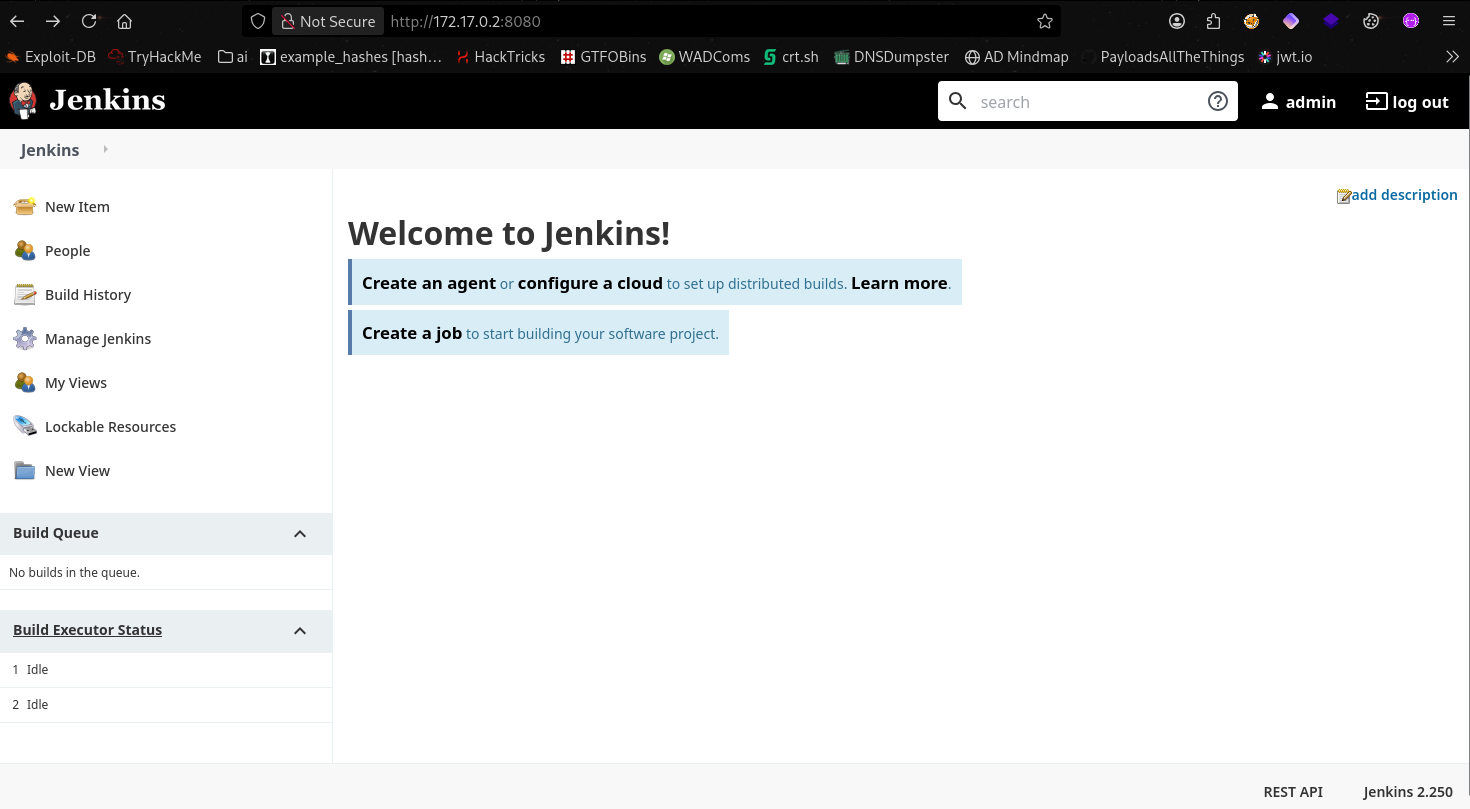Open the Learn more link
This screenshot has width=1470, height=809.
(x=899, y=283)
